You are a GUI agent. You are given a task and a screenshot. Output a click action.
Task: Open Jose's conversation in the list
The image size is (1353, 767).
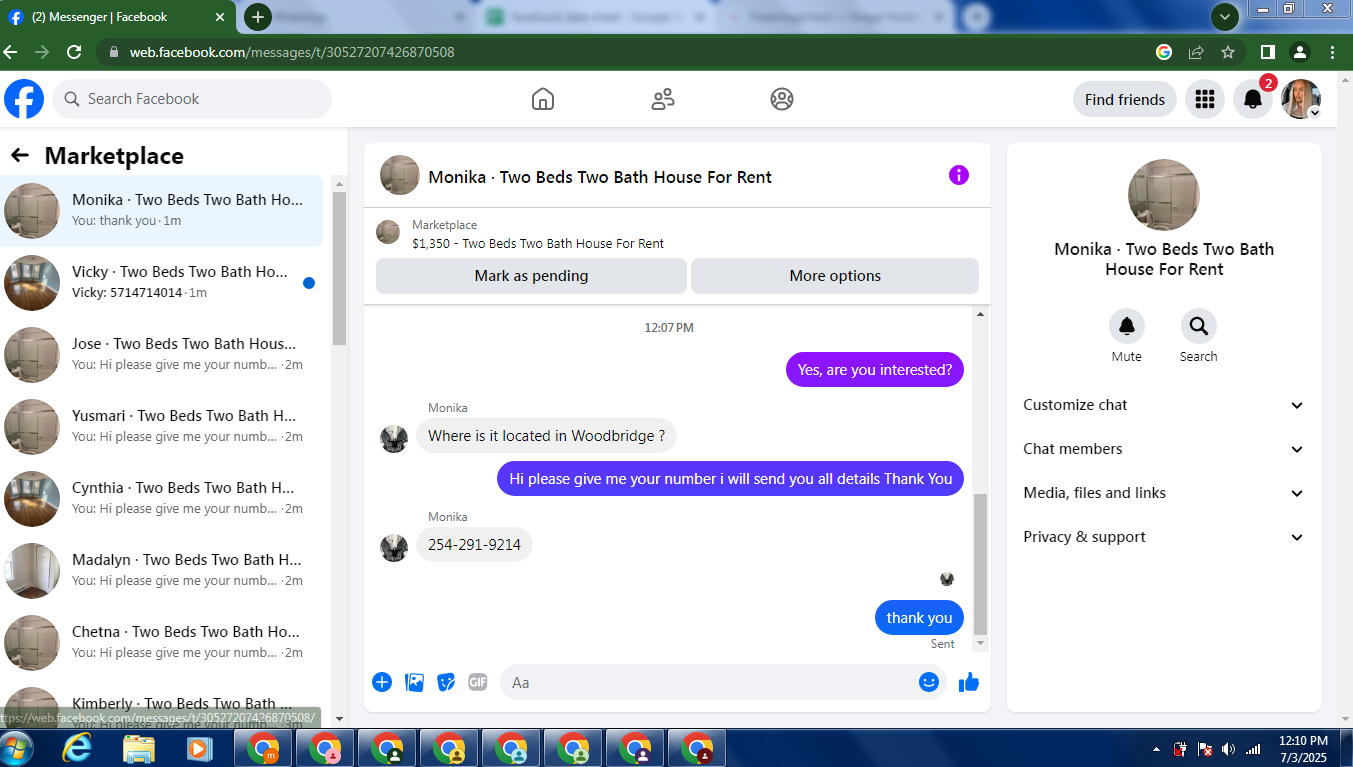(162, 354)
